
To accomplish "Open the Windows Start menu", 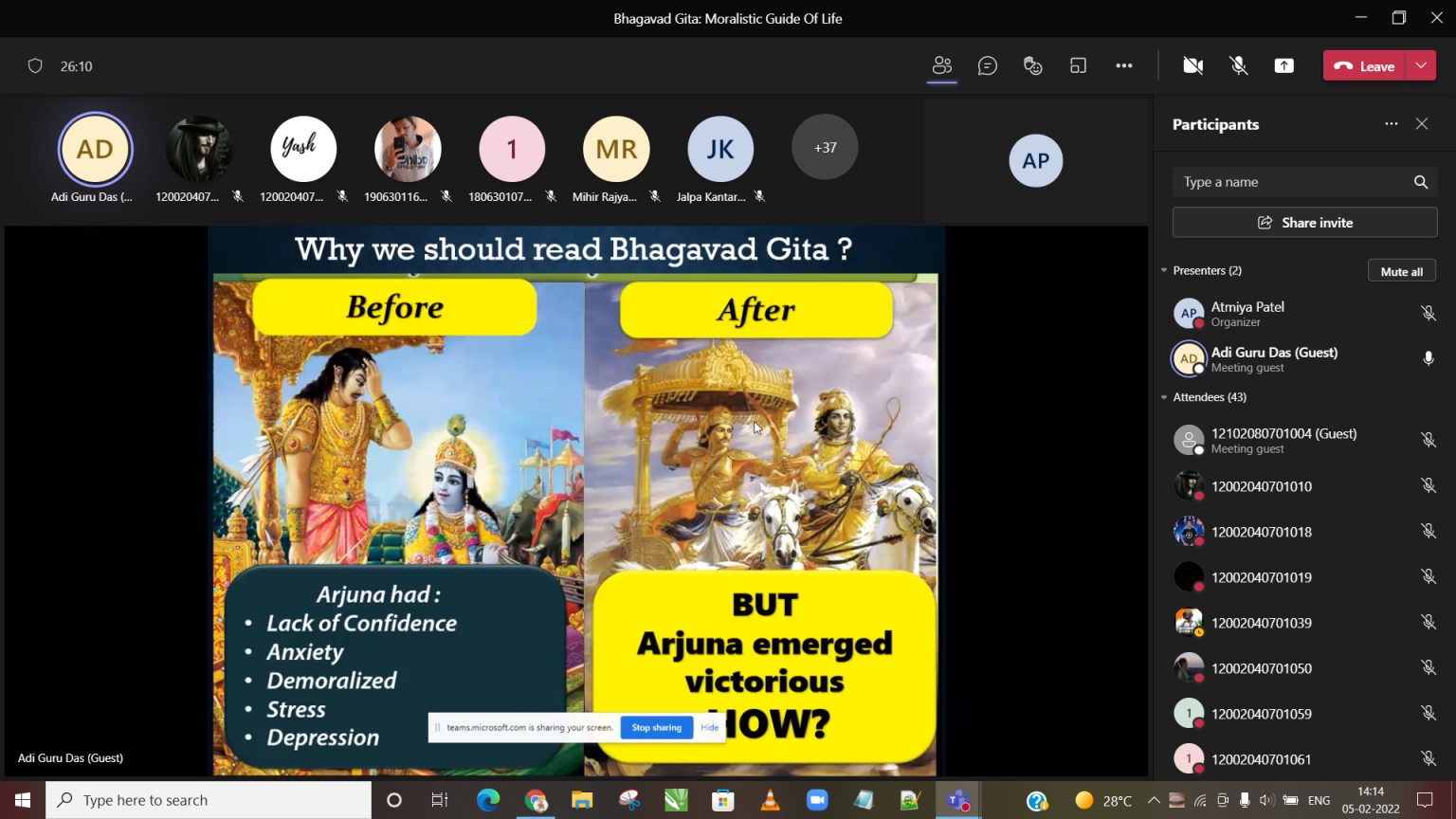I will (23, 800).
